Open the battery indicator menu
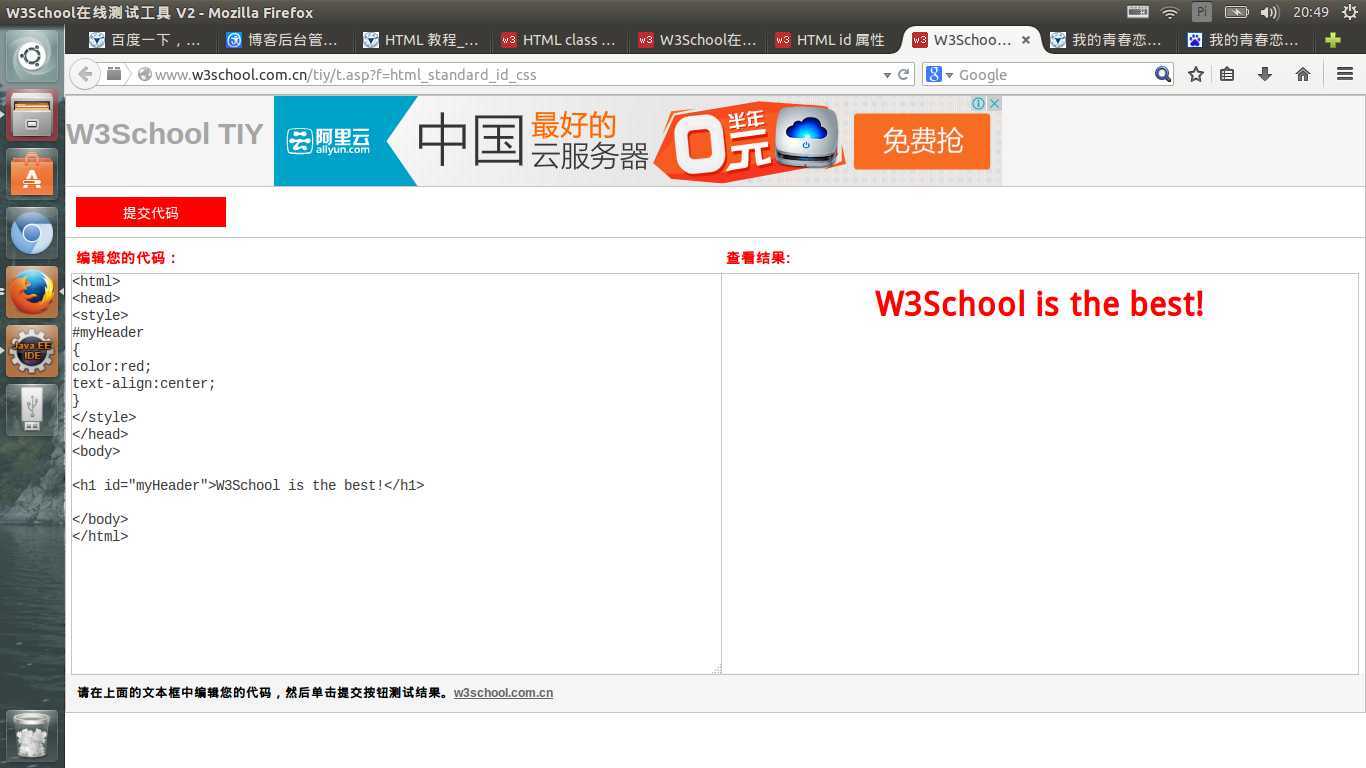1366x768 pixels. [1236, 12]
